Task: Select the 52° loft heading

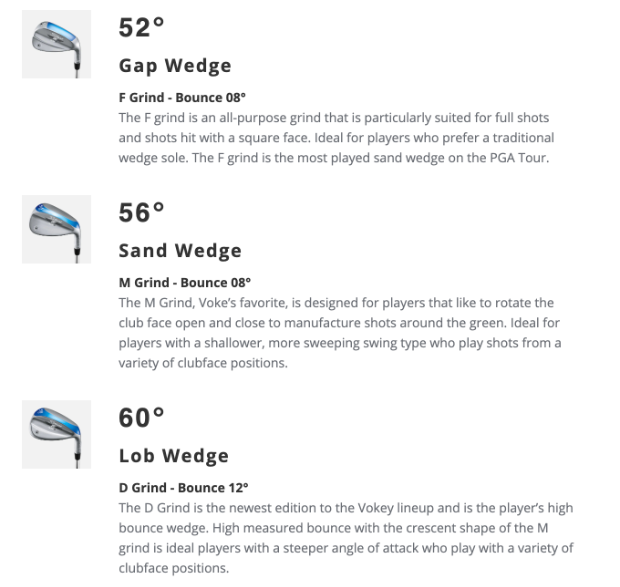Action: point(141,28)
